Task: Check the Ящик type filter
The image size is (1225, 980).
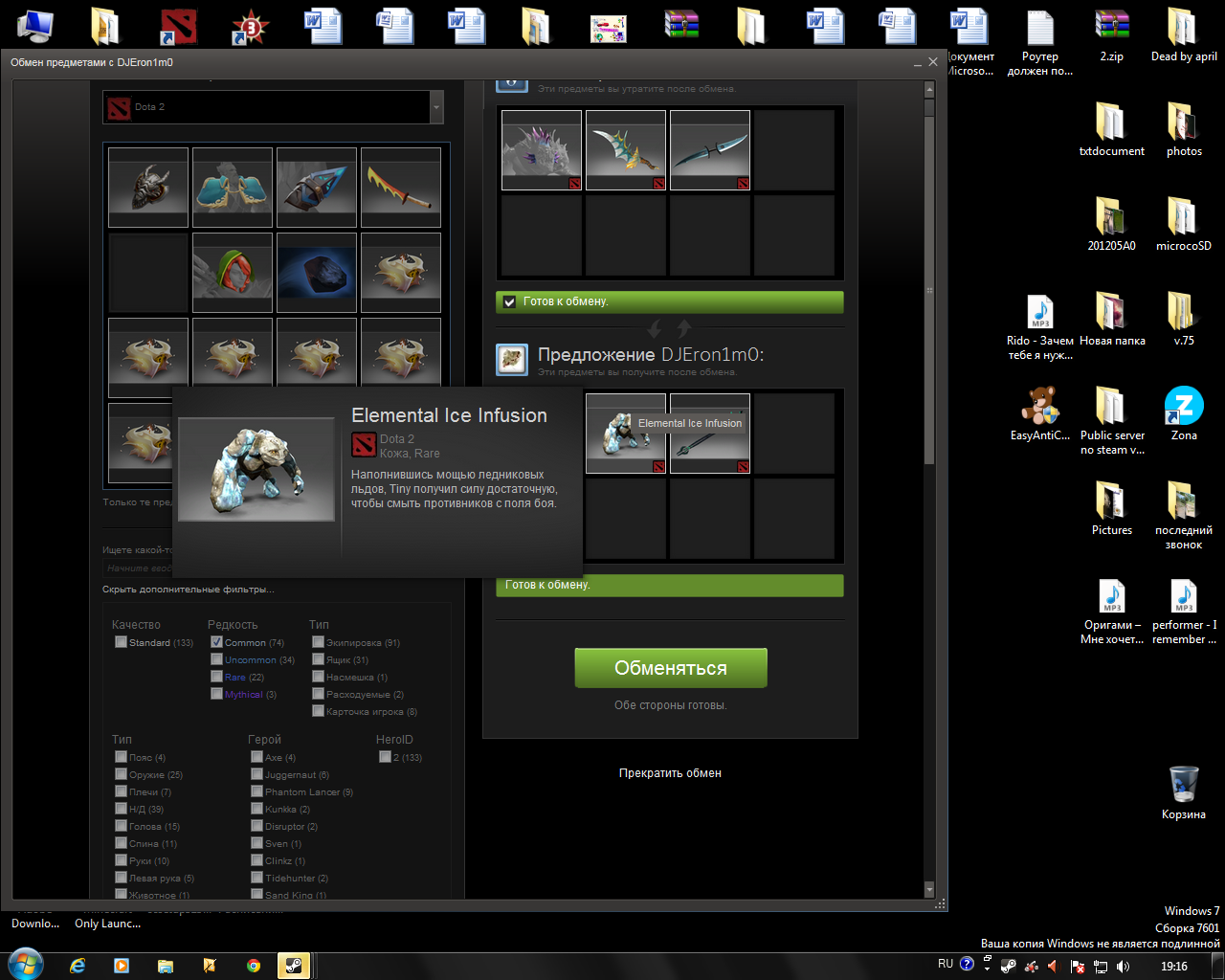Action: (x=319, y=659)
